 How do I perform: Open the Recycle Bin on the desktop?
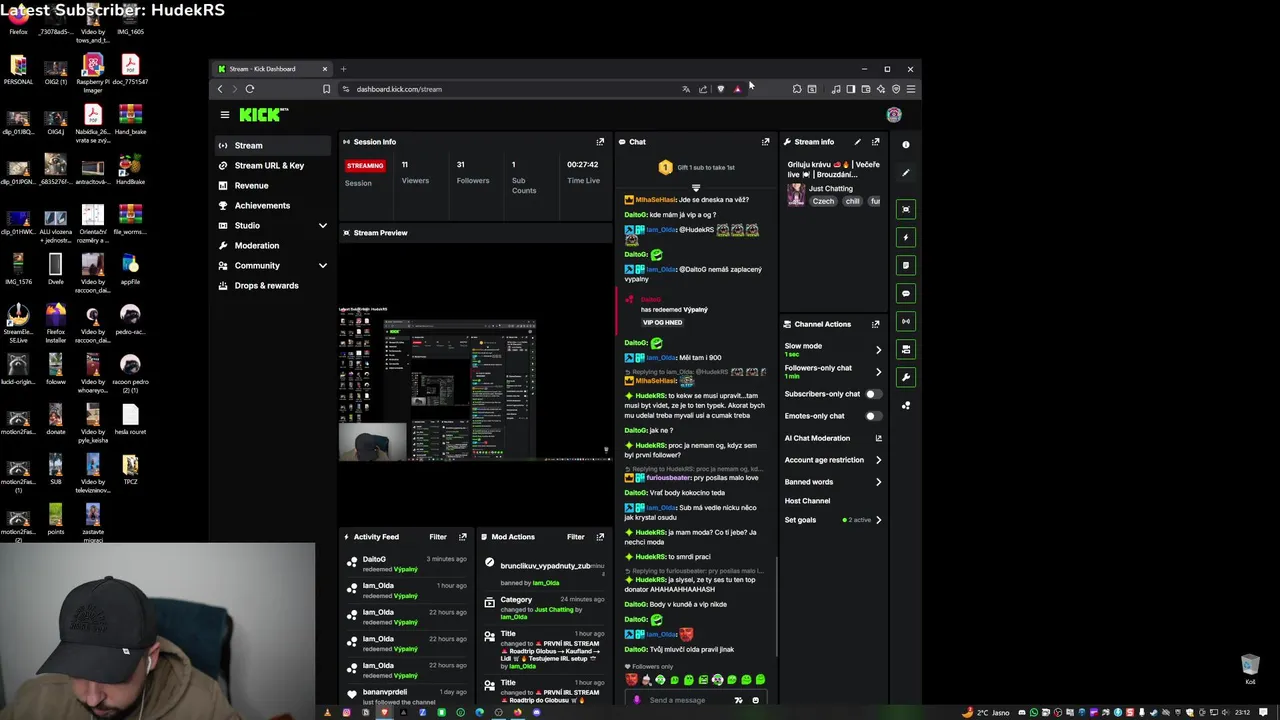[1250, 669]
